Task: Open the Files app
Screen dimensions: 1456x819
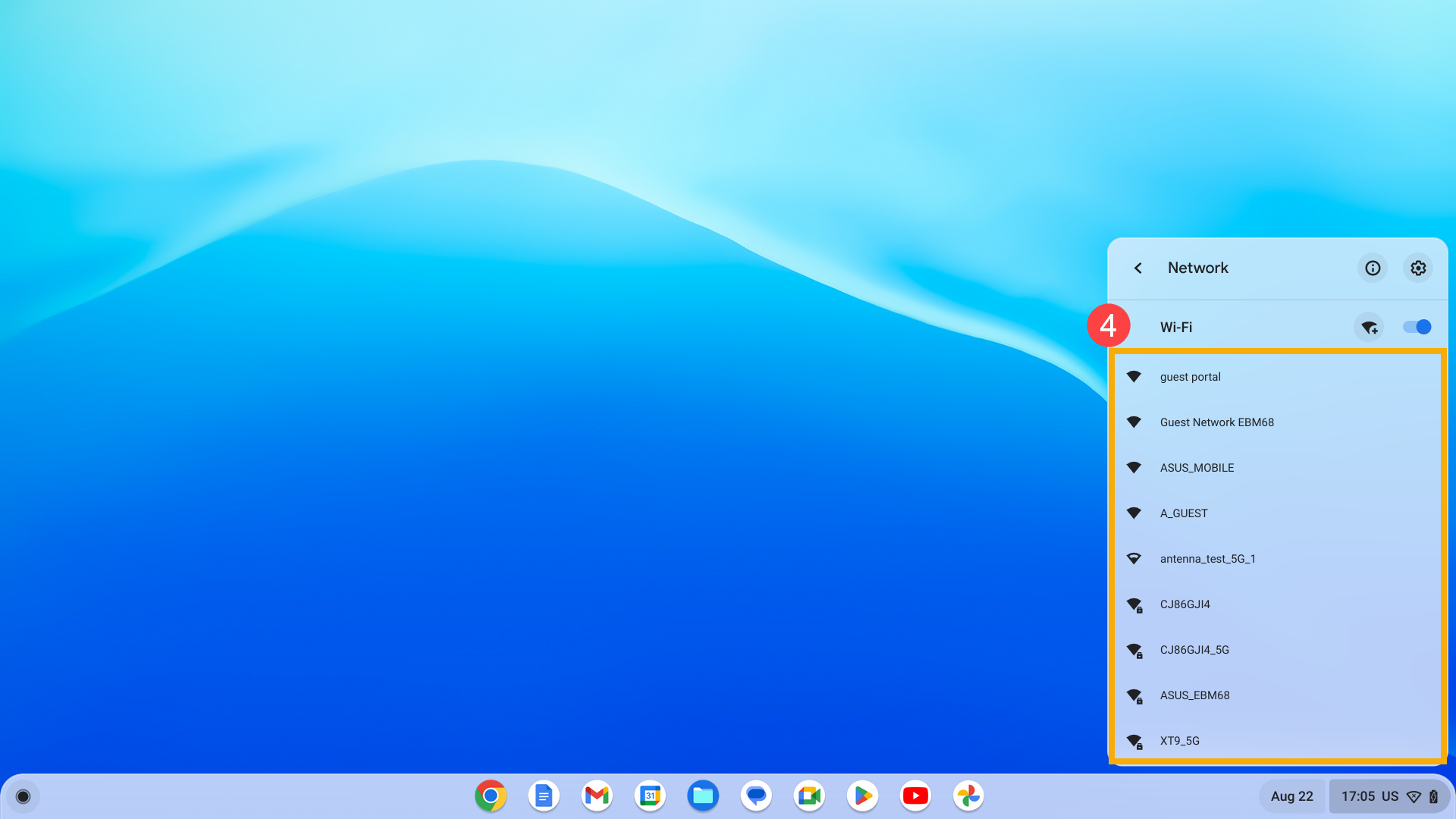Action: coord(703,796)
